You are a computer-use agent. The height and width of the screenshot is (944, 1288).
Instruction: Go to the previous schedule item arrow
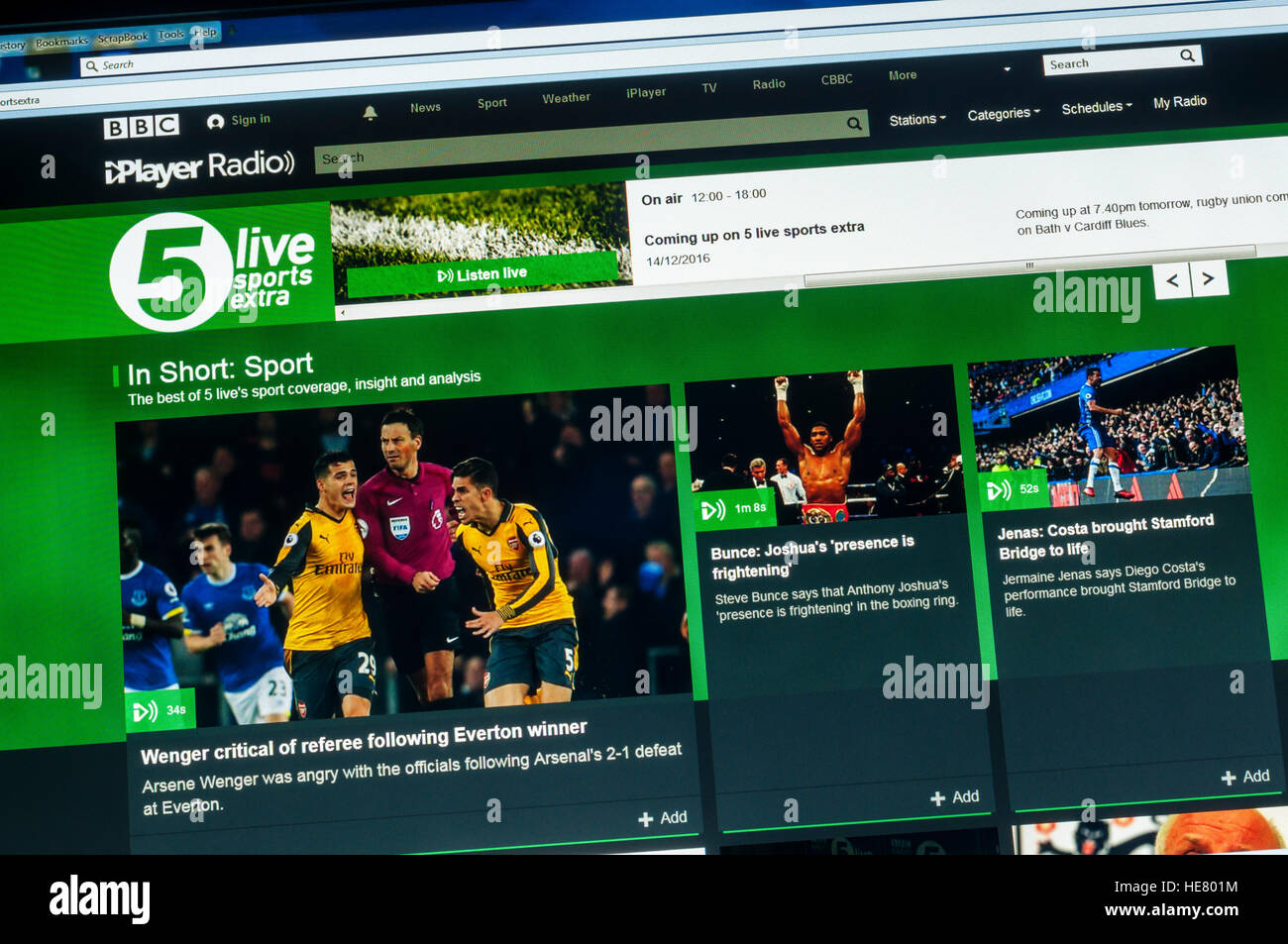(x=1172, y=280)
